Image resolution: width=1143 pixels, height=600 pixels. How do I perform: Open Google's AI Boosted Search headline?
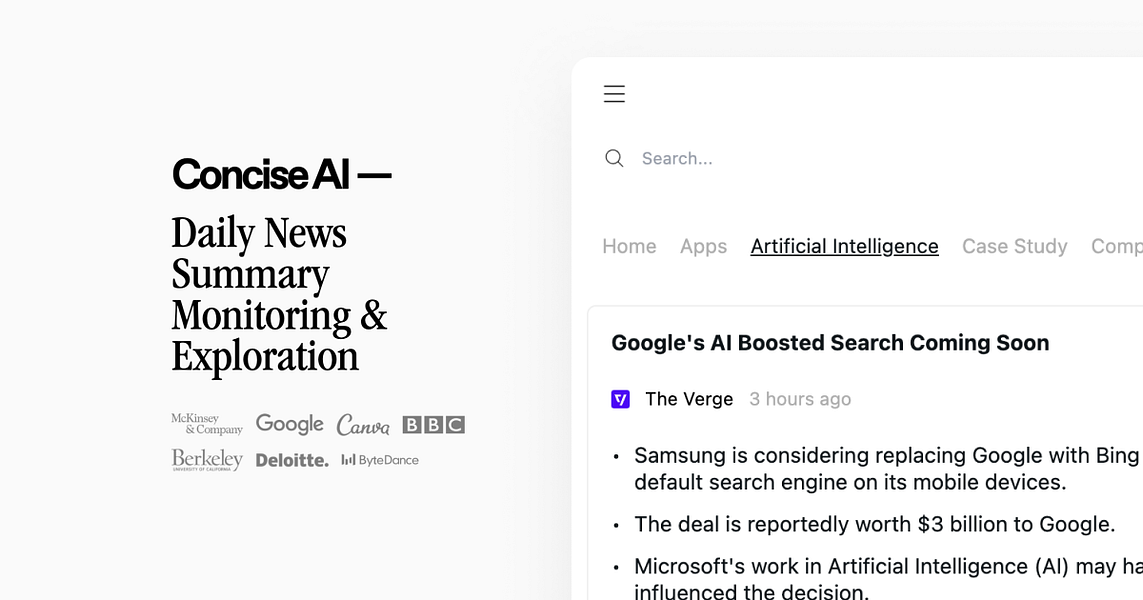[830, 343]
